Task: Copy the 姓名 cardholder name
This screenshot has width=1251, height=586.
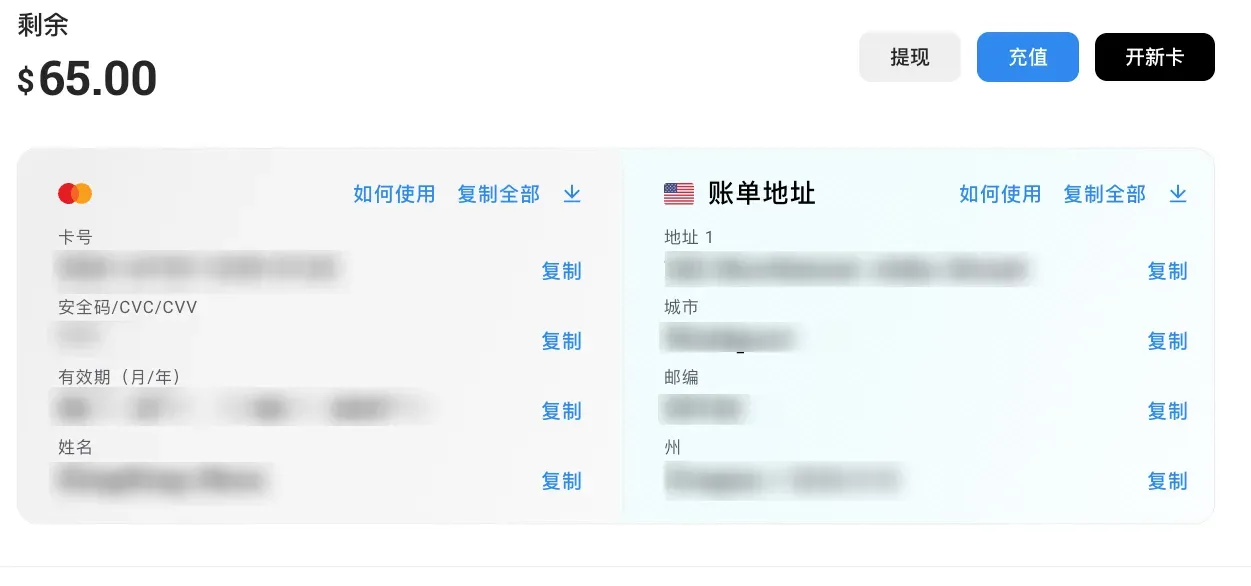Action: tap(563, 481)
